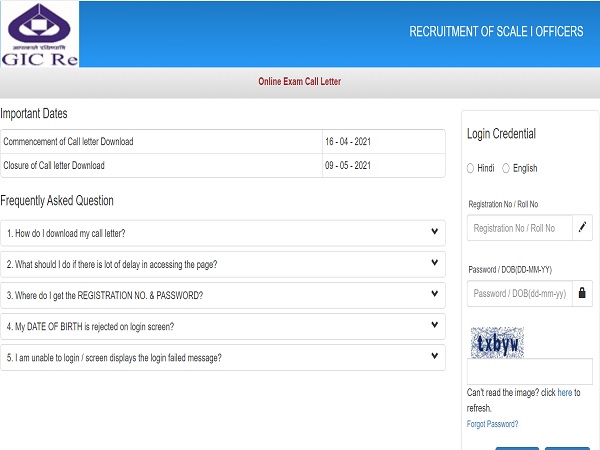The image size is (600, 450).
Task: Click the pencil icon beside Registration No field
Action: click(583, 228)
